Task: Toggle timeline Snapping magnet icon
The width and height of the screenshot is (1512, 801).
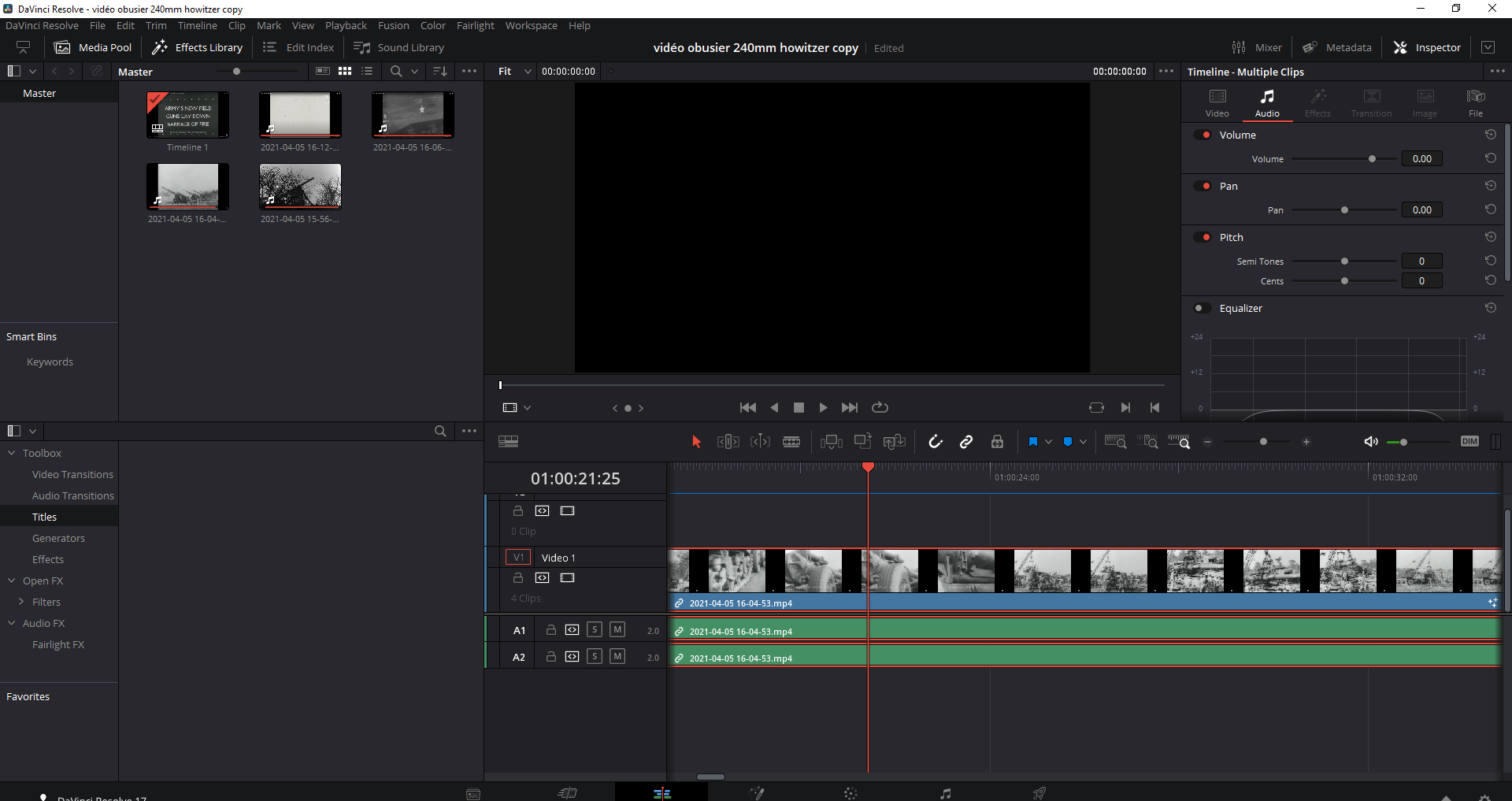Action: pyautogui.click(x=936, y=442)
